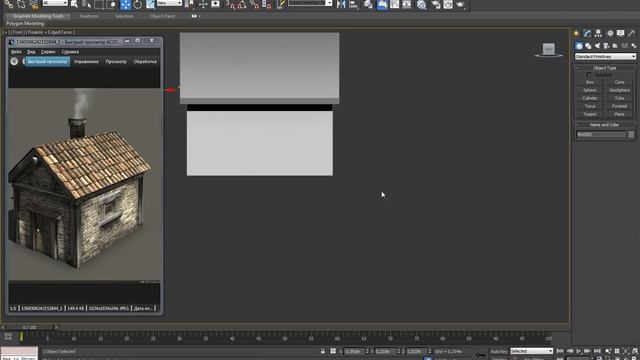
Task: Select the Select and Scale tool
Action: click(150, 4)
